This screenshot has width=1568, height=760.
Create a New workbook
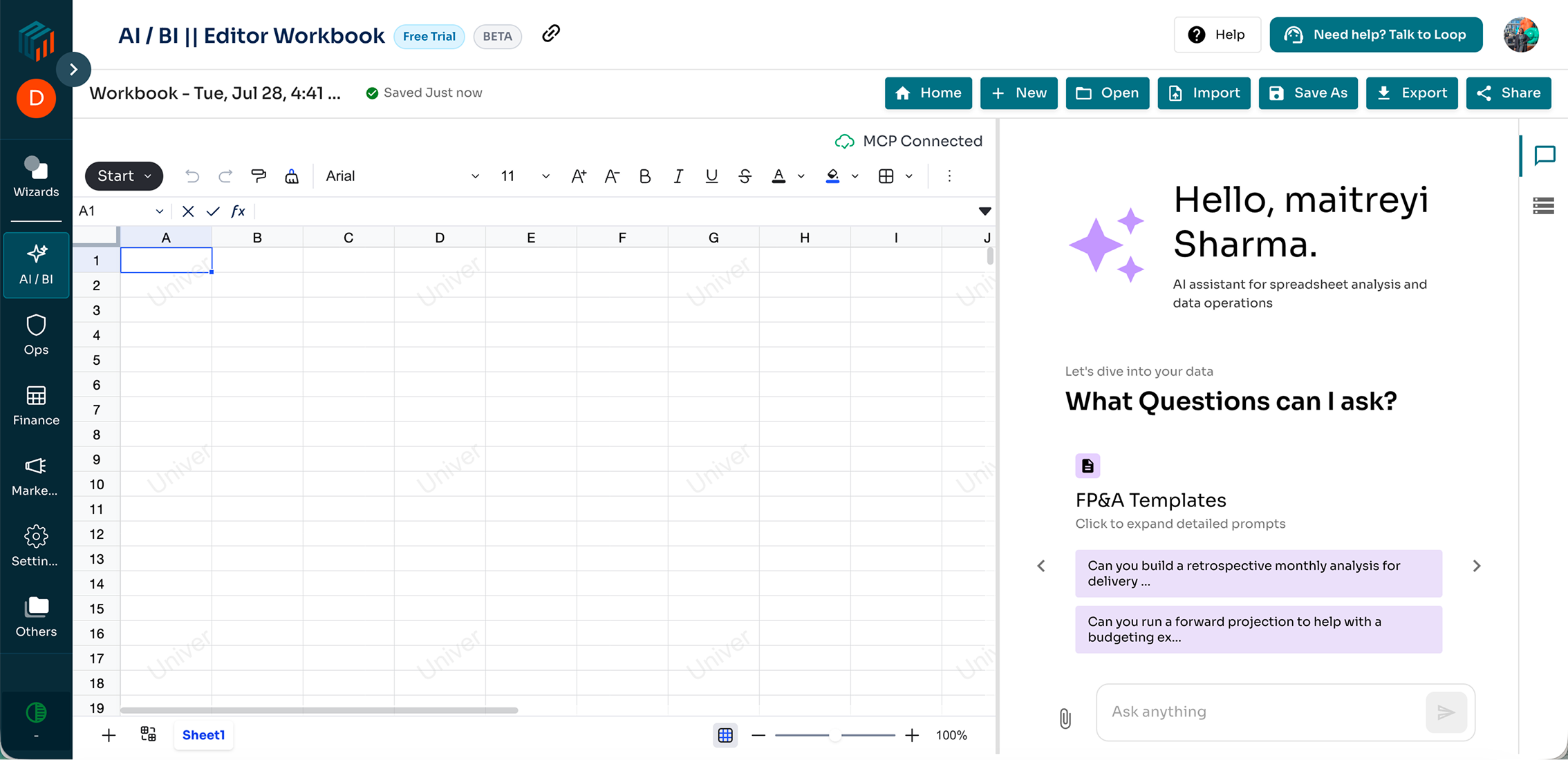pos(1019,93)
